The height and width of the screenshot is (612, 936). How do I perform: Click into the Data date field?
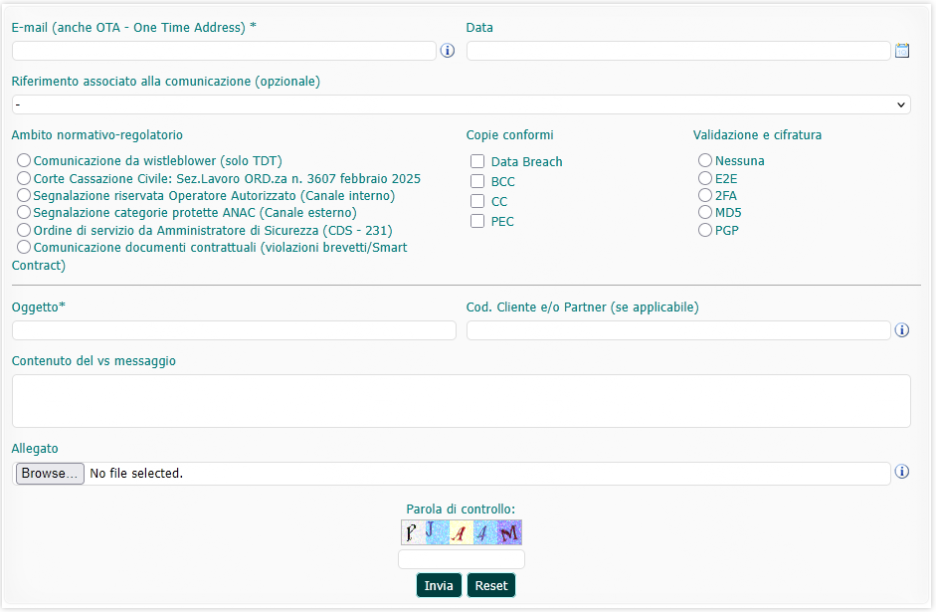coord(678,51)
